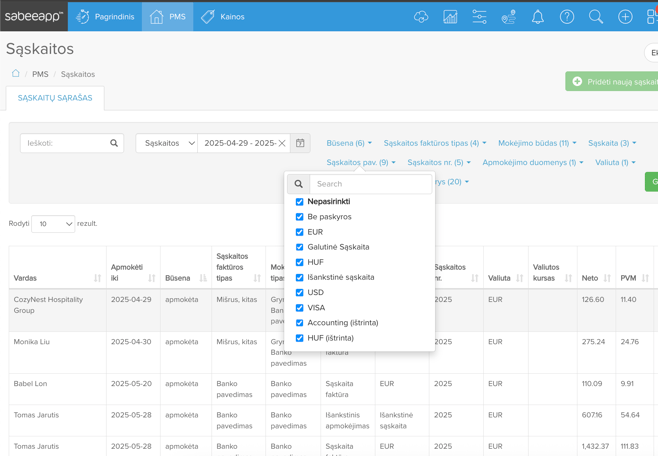Click the location and guests icon
658x456 pixels.
pos(509,17)
